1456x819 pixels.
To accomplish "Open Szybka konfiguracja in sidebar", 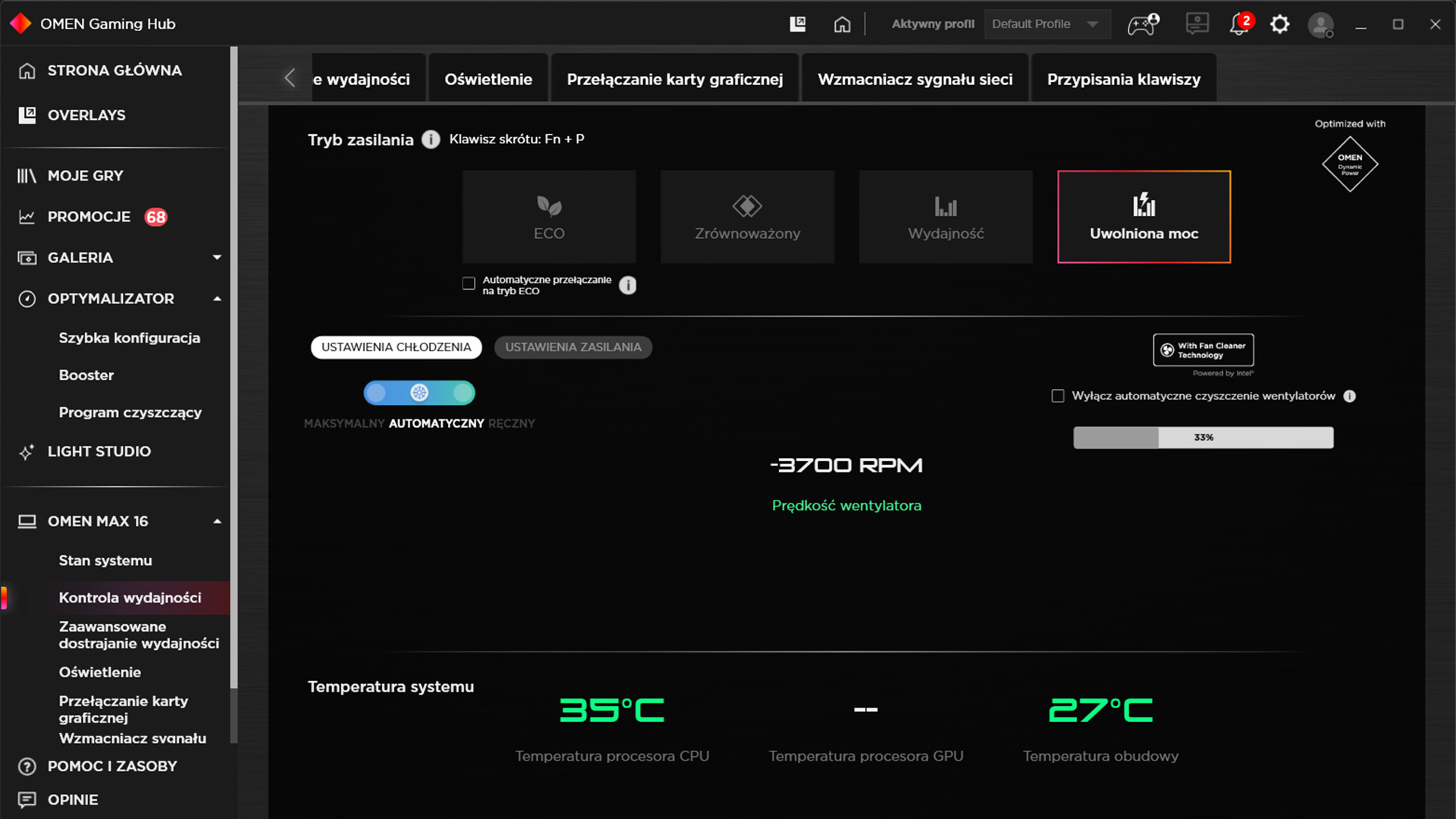I will pyautogui.click(x=130, y=338).
